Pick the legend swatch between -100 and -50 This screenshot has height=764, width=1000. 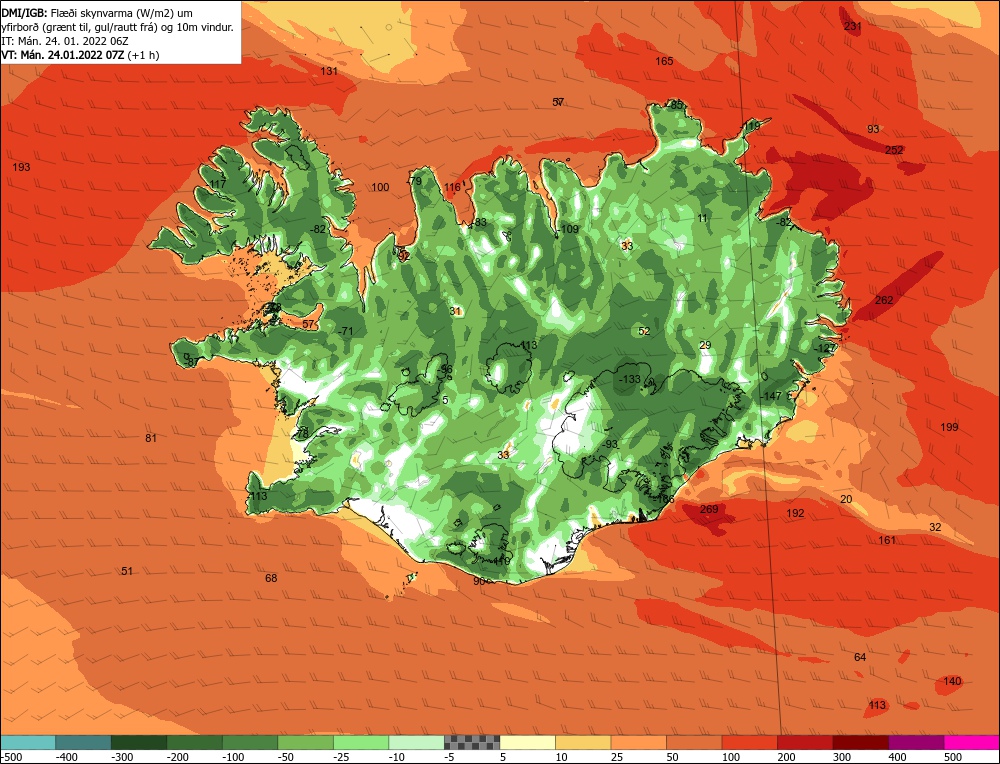(249, 742)
